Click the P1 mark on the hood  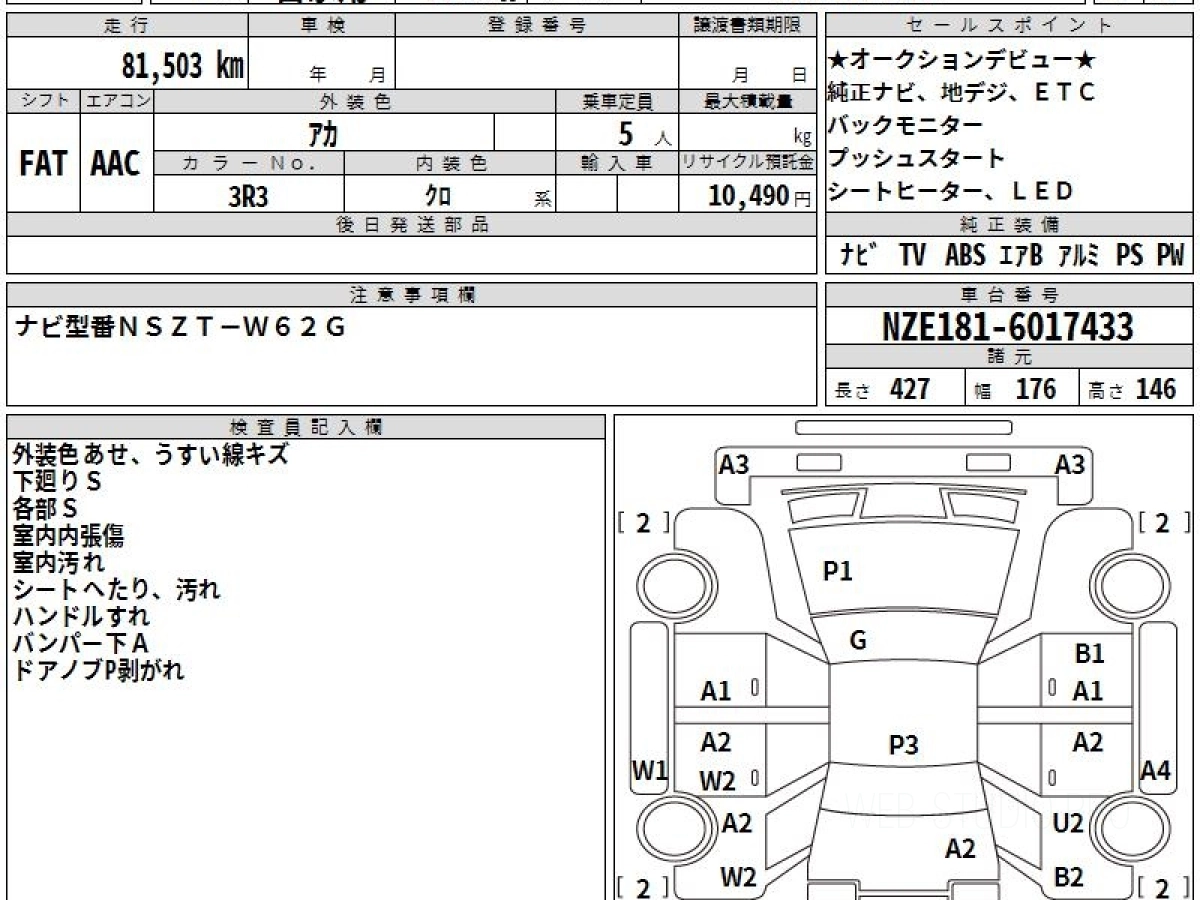pyautogui.click(x=837, y=571)
